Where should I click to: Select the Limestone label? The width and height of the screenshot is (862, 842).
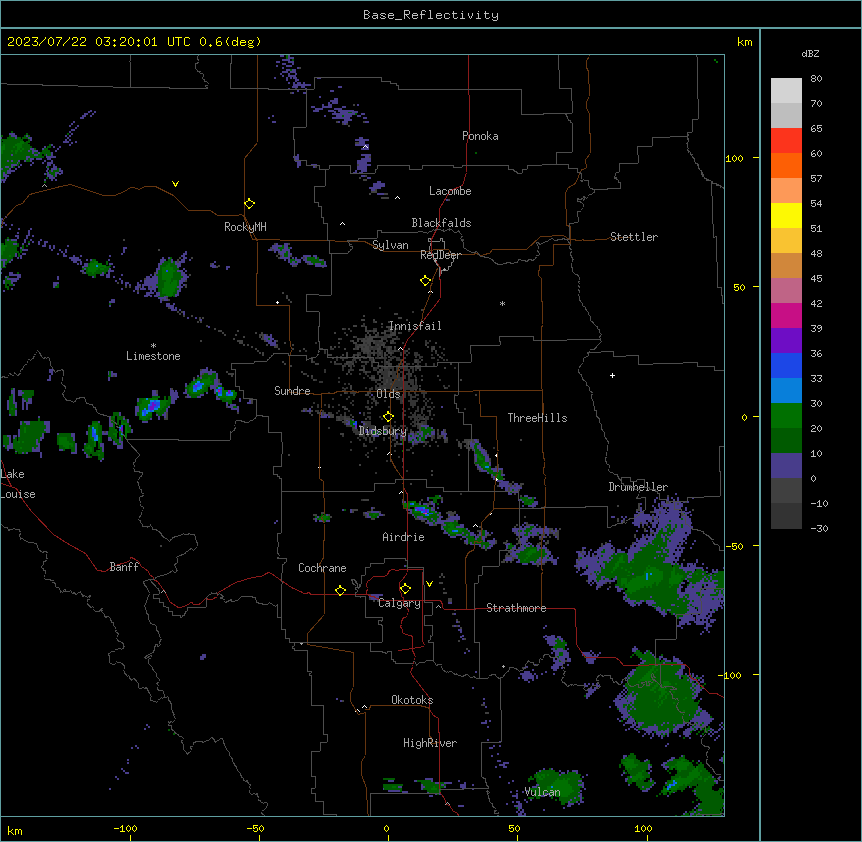[153, 356]
